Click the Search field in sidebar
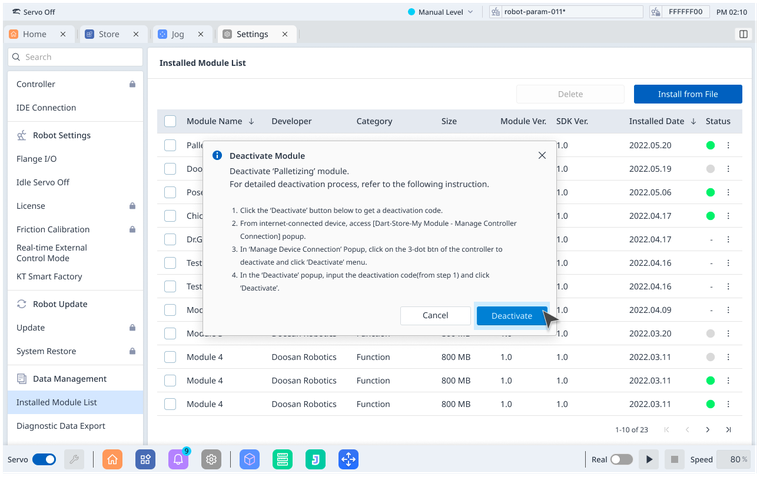 (x=75, y=57)
